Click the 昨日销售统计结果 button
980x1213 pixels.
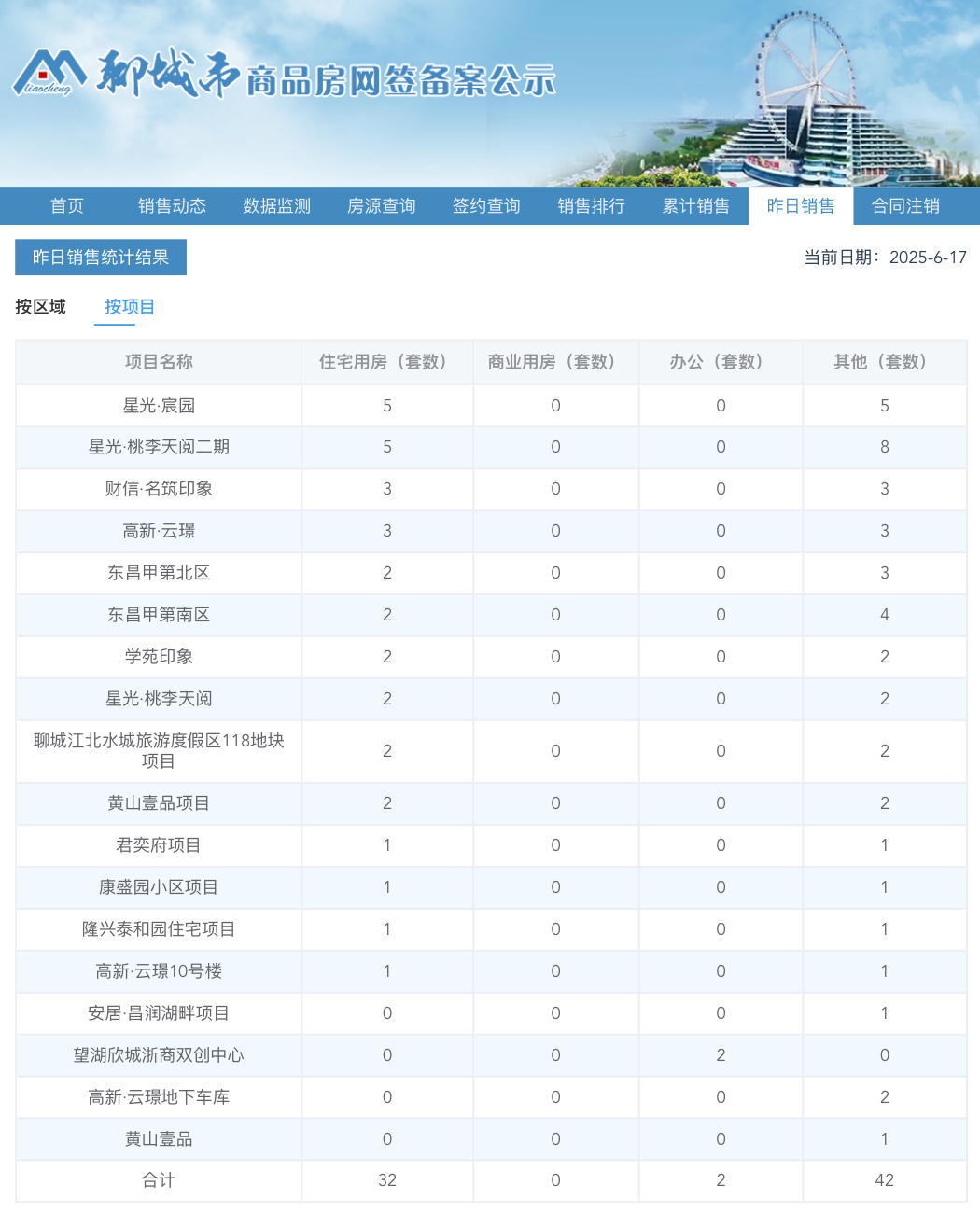coord(100,258)
